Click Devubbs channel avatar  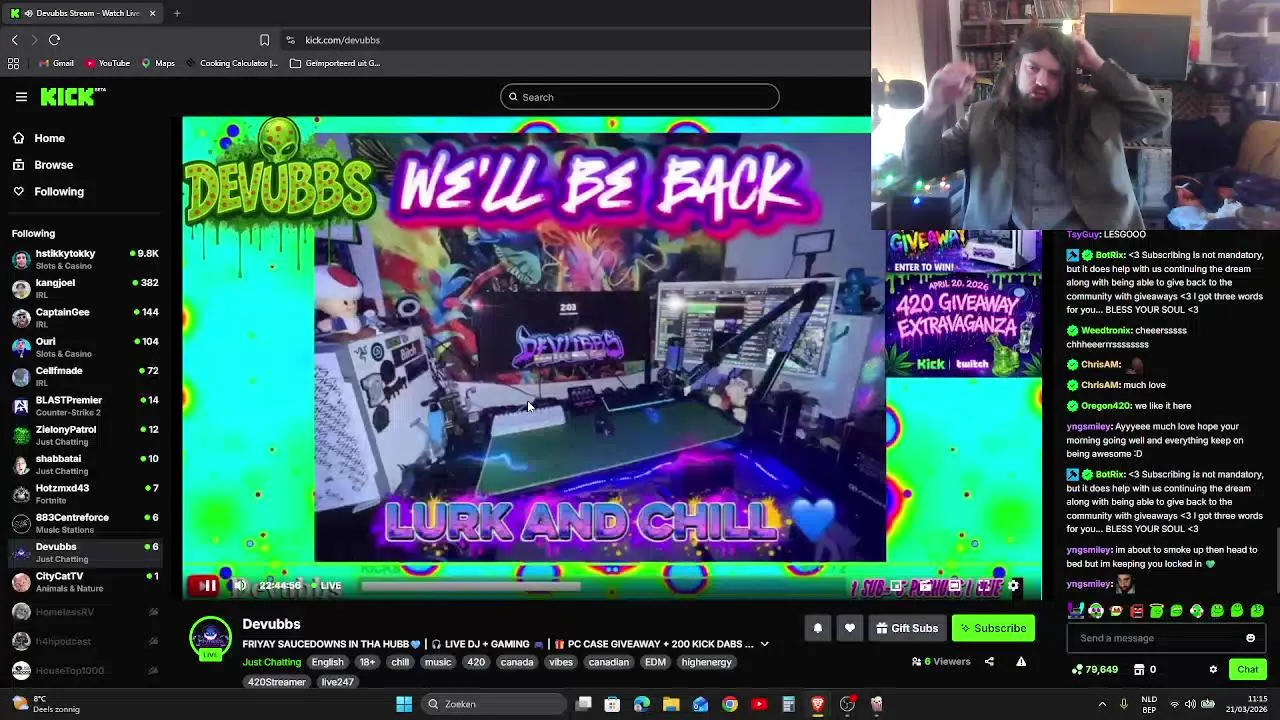coord(210,637)
